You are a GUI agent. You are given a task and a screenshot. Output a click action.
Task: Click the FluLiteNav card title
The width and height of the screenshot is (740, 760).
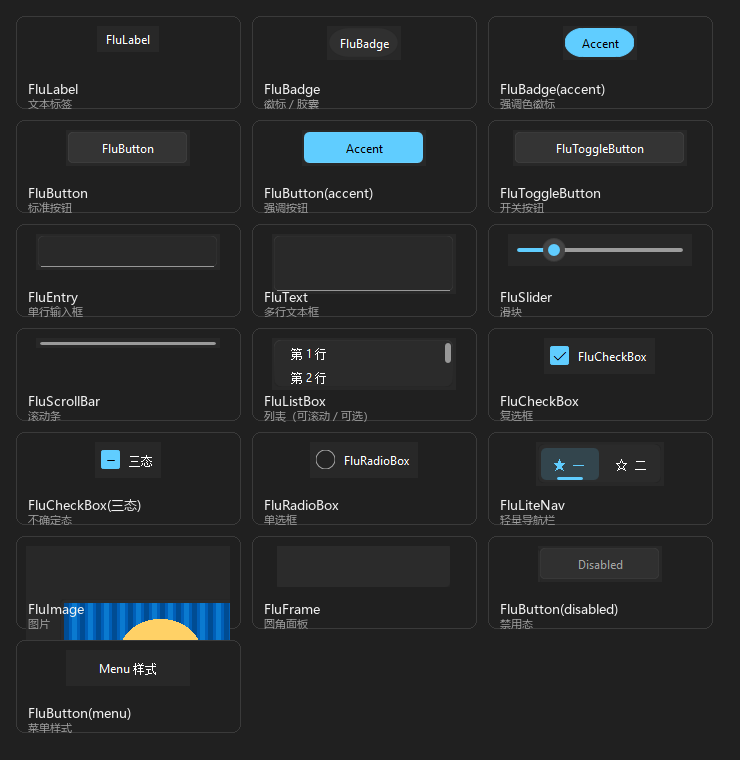pos(532,505)
